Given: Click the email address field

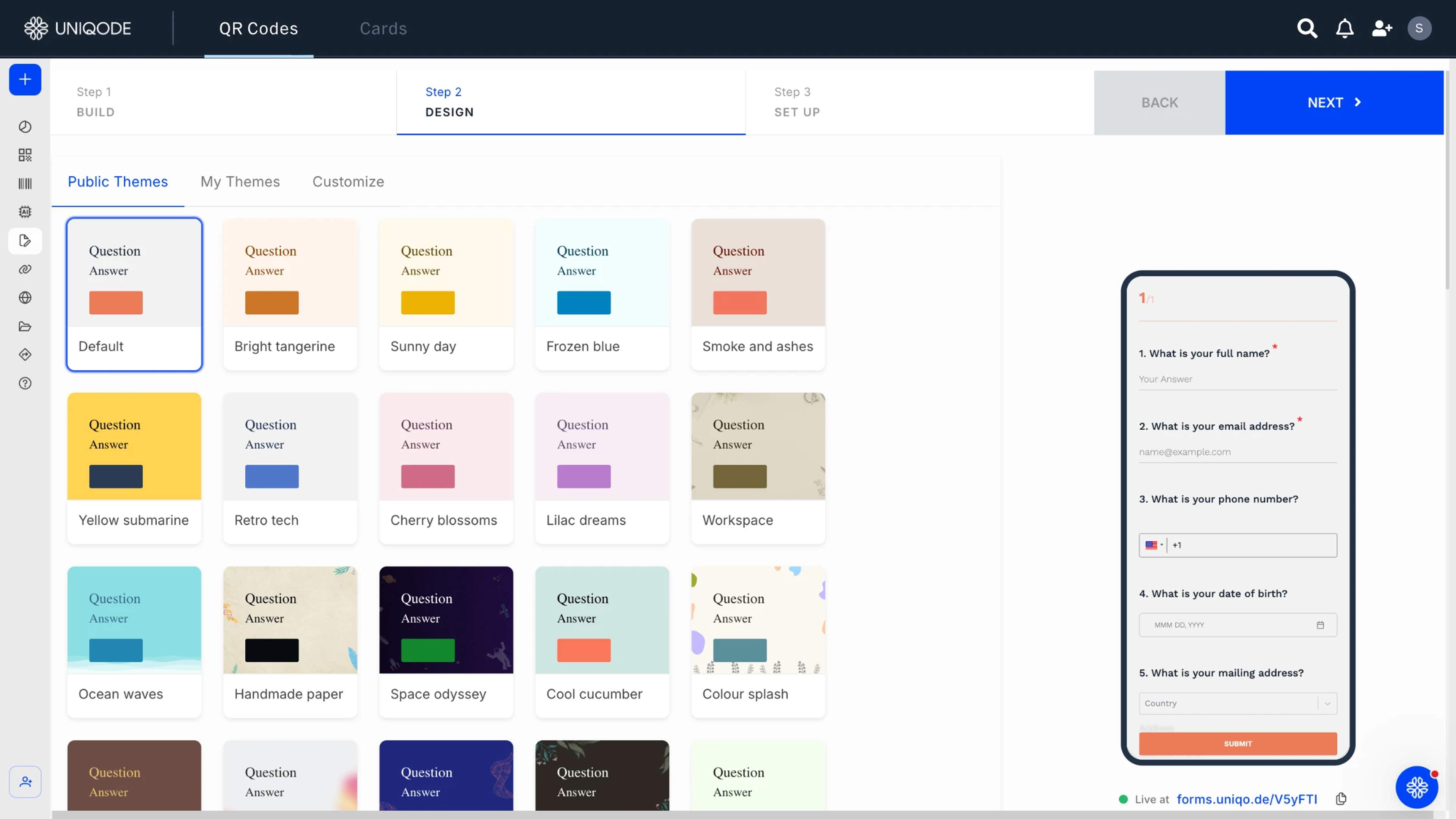Looking at the screenshot, I should (1238, 452).
